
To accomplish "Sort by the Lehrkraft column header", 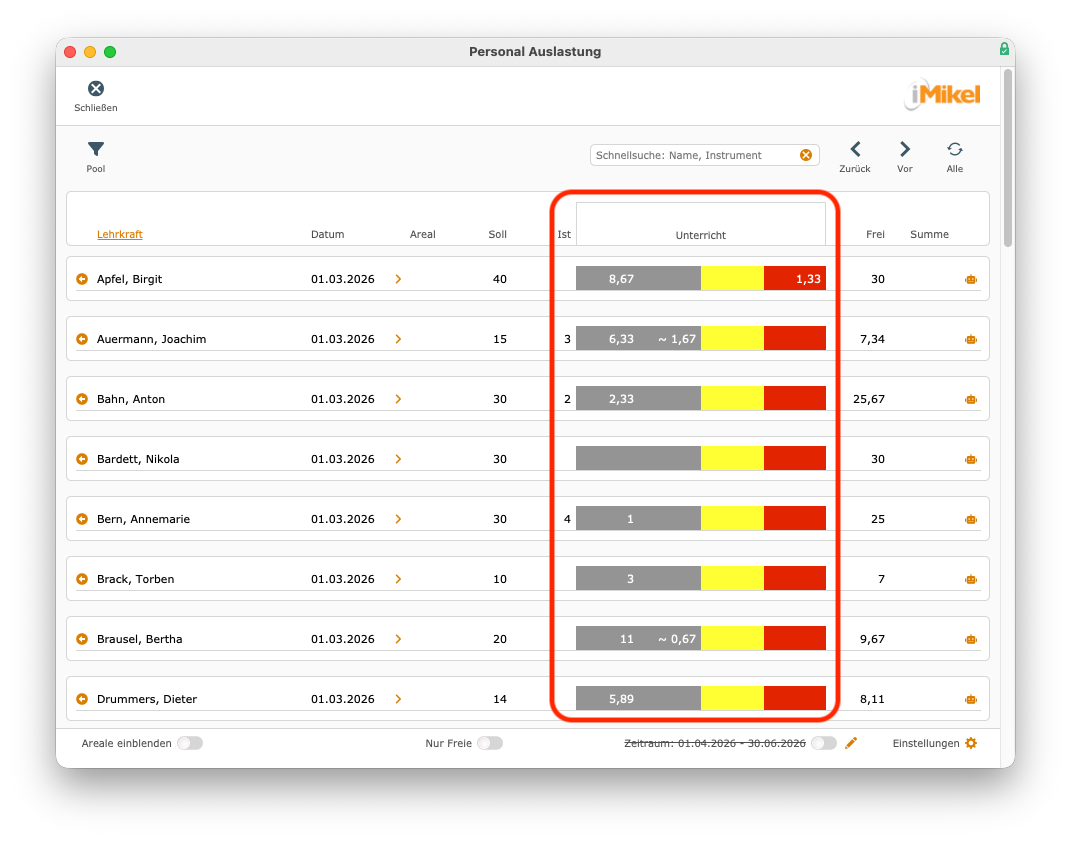I will click(x=120, y=234).
